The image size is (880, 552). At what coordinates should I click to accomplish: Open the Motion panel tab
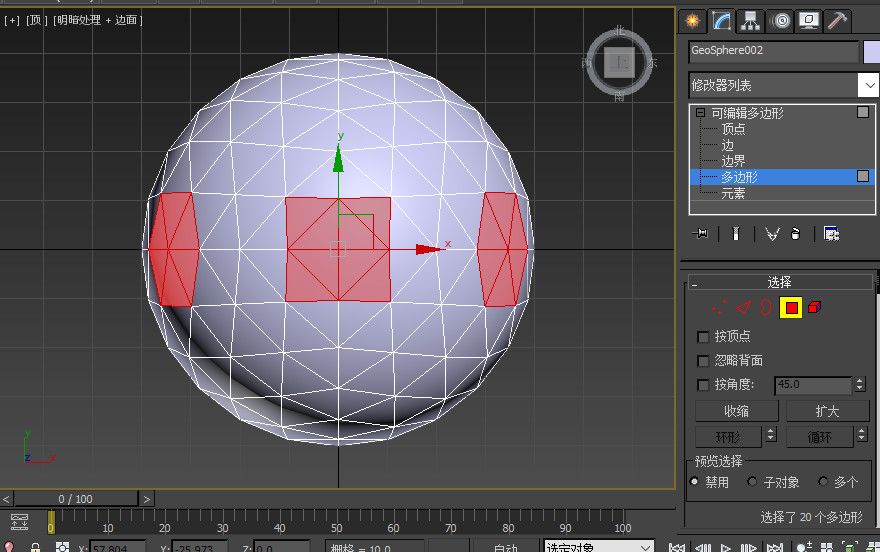(x=780, y=20)
